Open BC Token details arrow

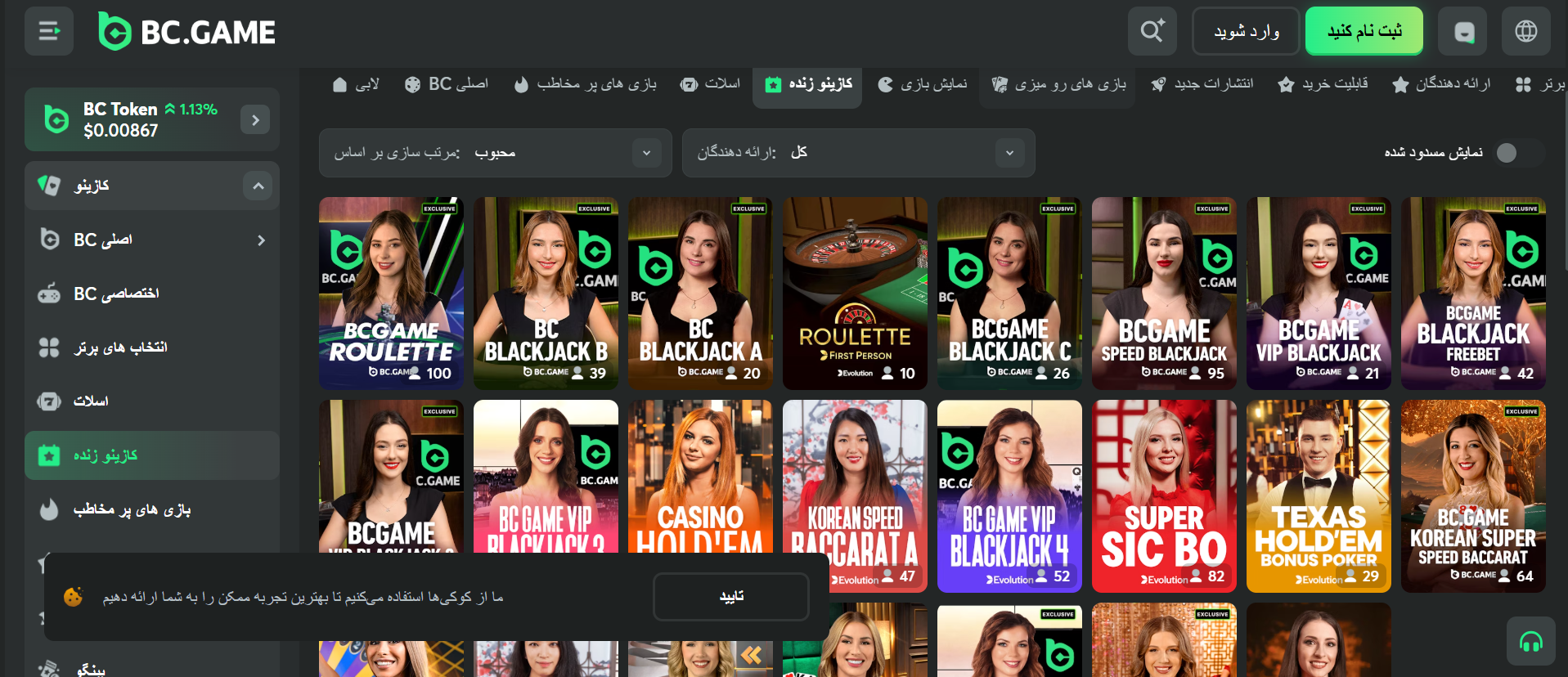pyautogui.click(x=255, y=120)
